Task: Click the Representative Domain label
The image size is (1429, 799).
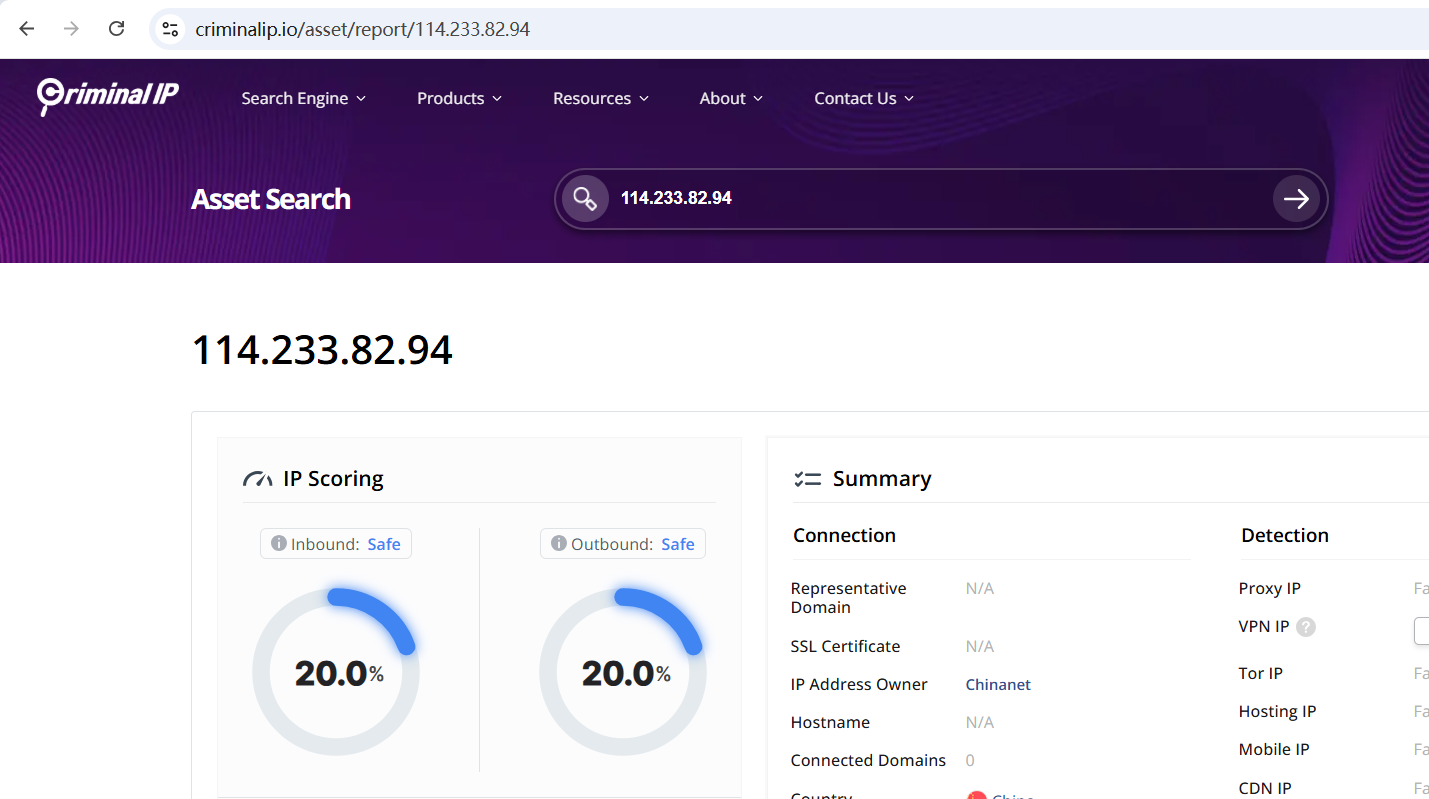Action: coord(848,598)
